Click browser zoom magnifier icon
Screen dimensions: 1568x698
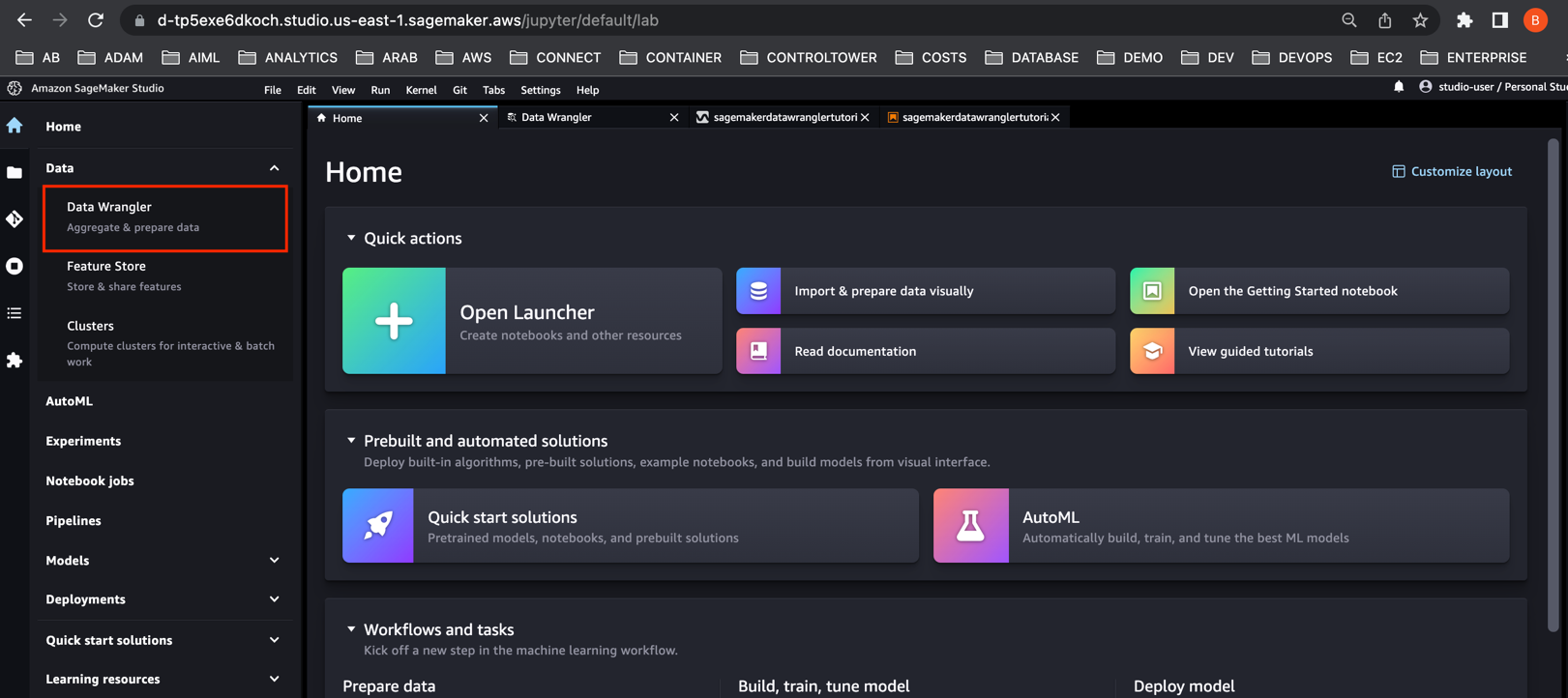(x=1348, y=20)
